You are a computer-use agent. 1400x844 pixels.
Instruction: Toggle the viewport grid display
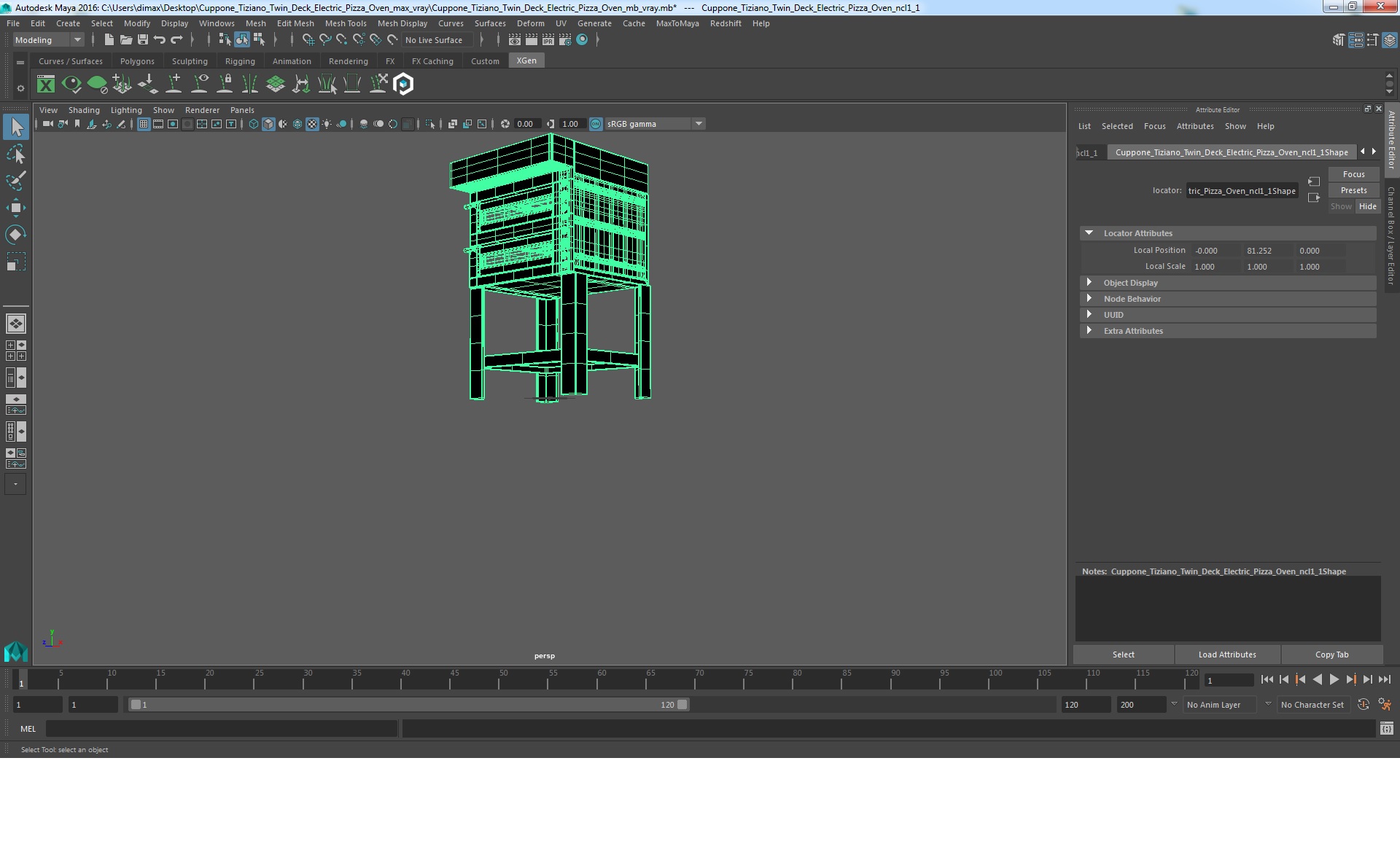(x=144, y=124)
